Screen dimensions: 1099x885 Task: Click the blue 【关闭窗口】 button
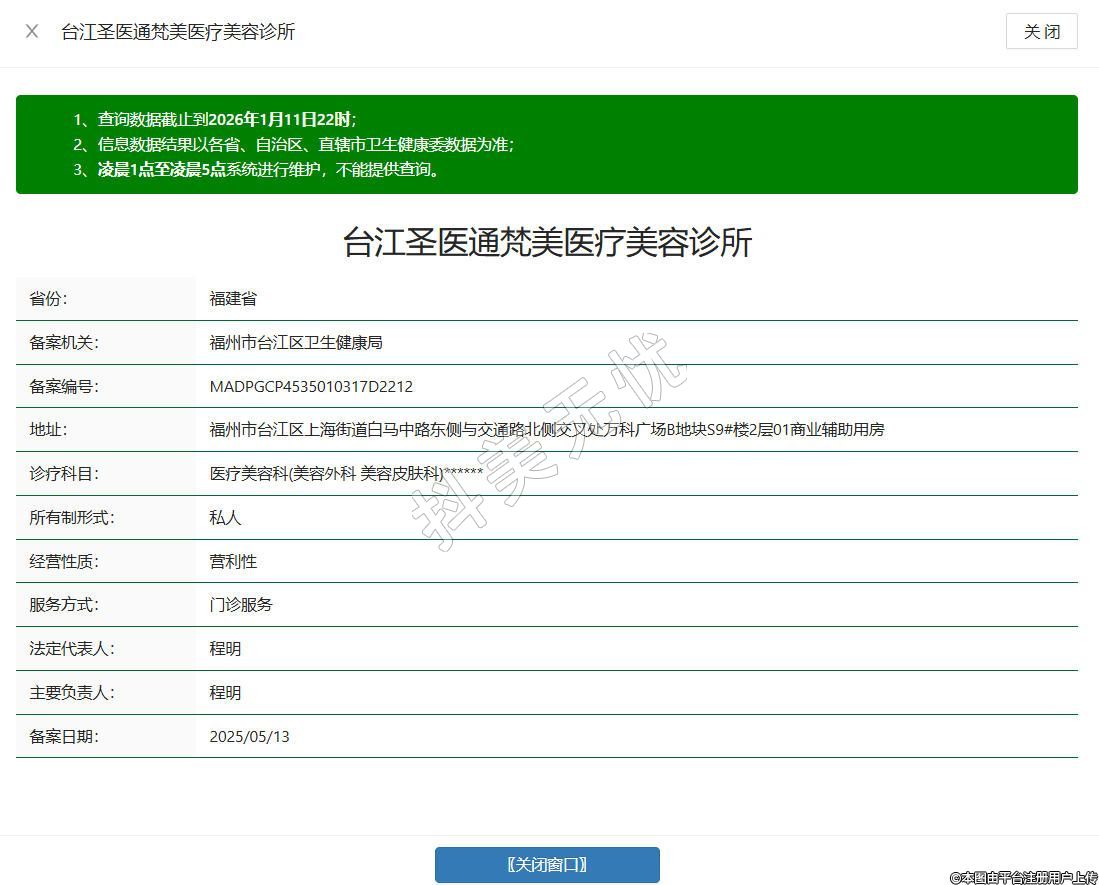coord(547,865)
